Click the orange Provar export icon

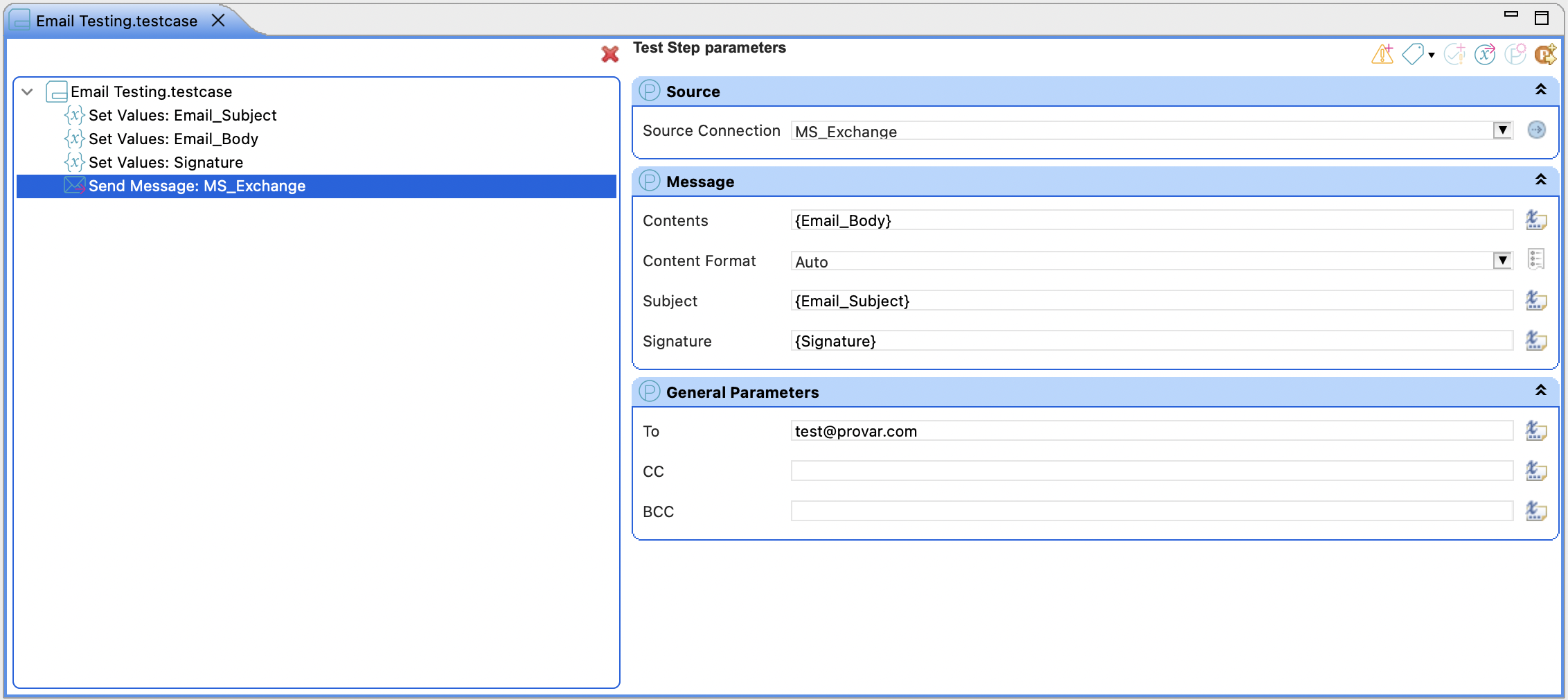tap(1545, 54)
